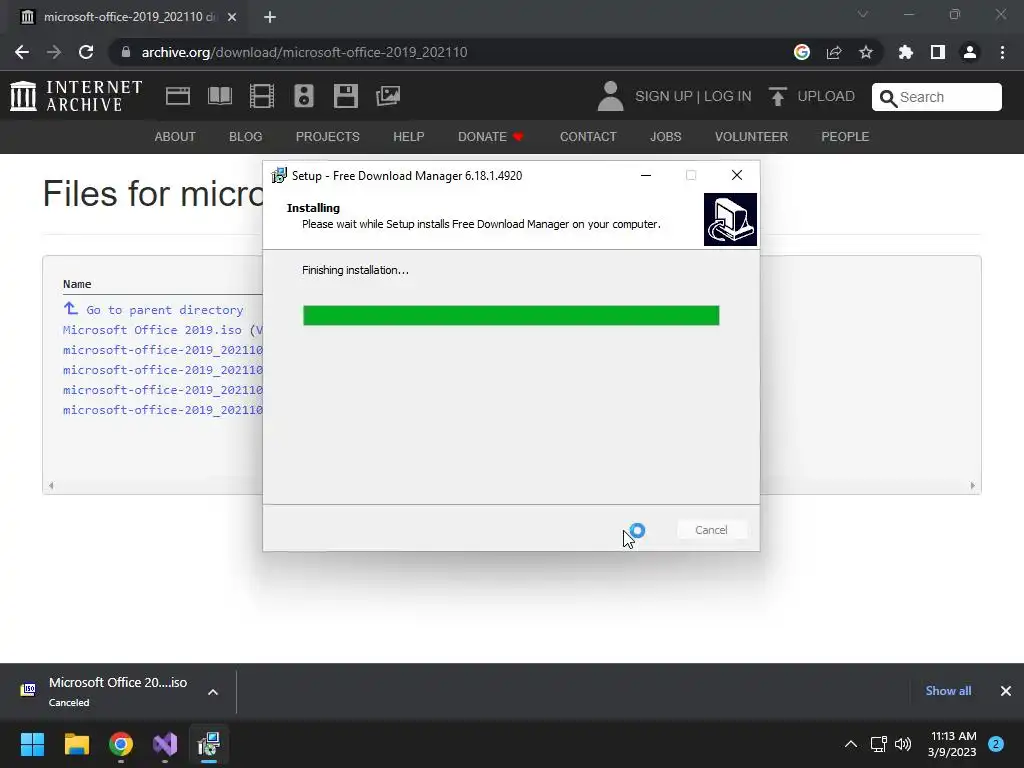Click Chrome forward arrow
This screenshot has height=768, width=1024.
[54, 52]
